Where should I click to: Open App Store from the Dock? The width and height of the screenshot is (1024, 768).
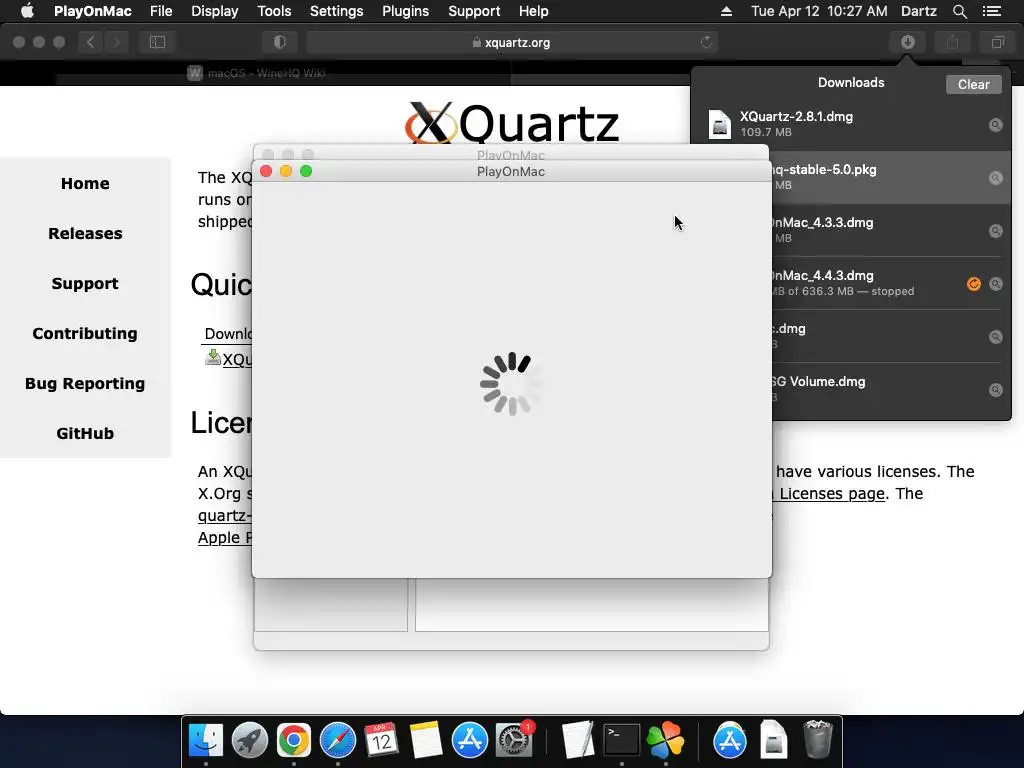(x=470, y=741)
